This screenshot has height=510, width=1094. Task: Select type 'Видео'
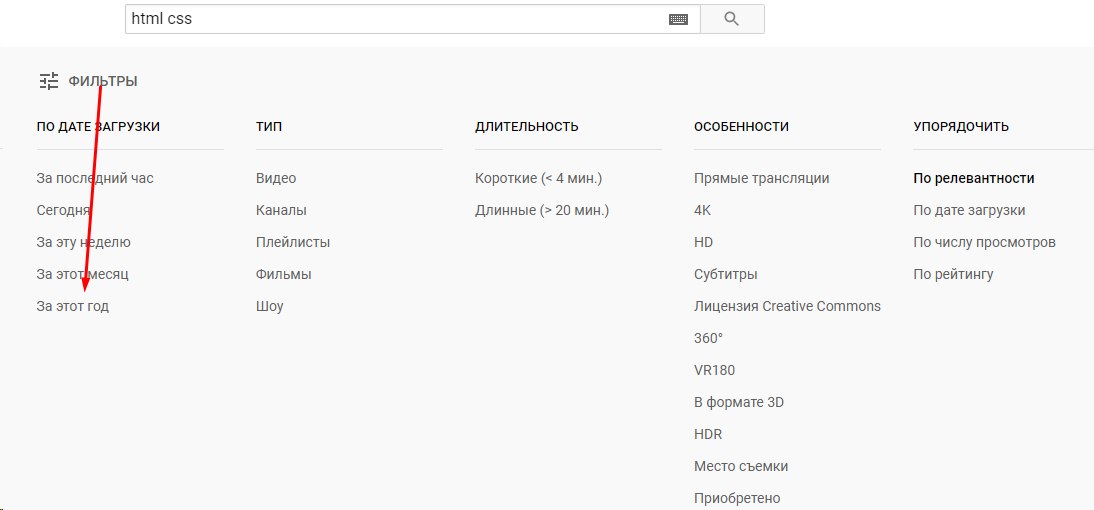tap(276, 179)
